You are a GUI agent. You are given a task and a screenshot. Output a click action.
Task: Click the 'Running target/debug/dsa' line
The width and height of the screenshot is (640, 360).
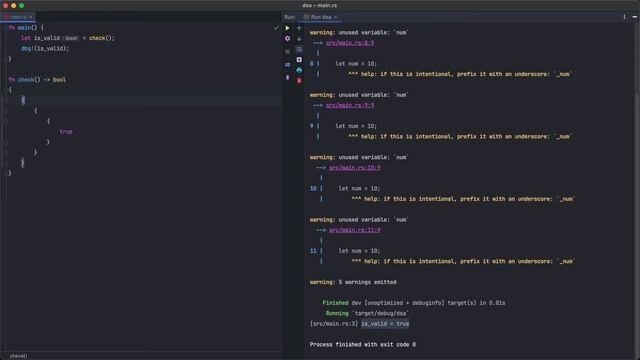pyautogui.click(x=367, y=313)
